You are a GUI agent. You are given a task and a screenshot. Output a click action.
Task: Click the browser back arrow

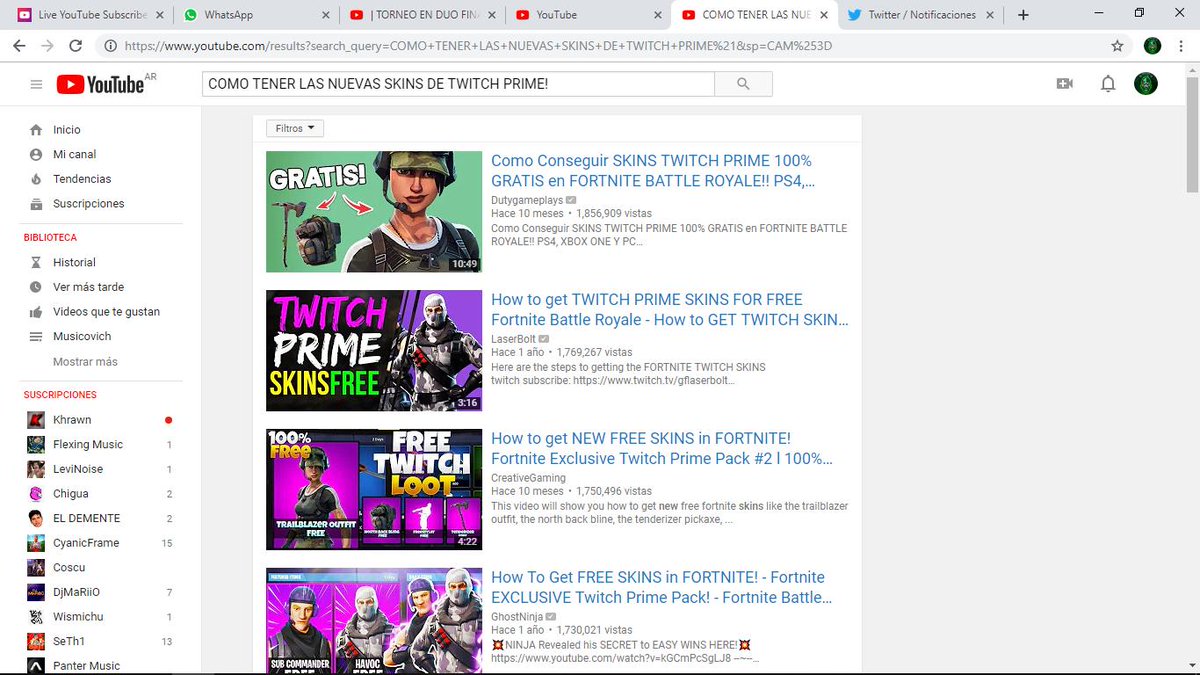20,46
